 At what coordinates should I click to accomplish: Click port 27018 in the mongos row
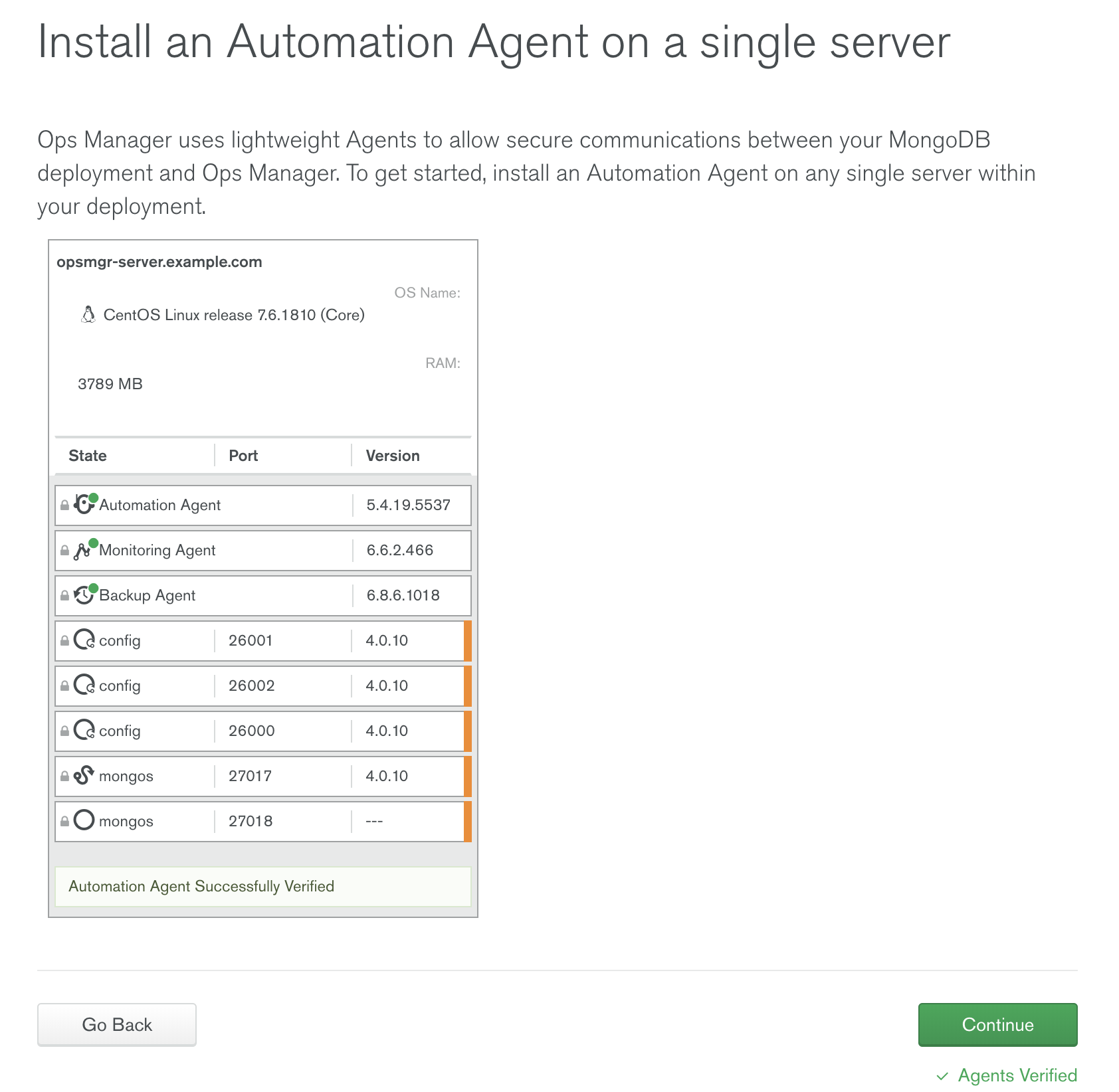tap(251, 821)
